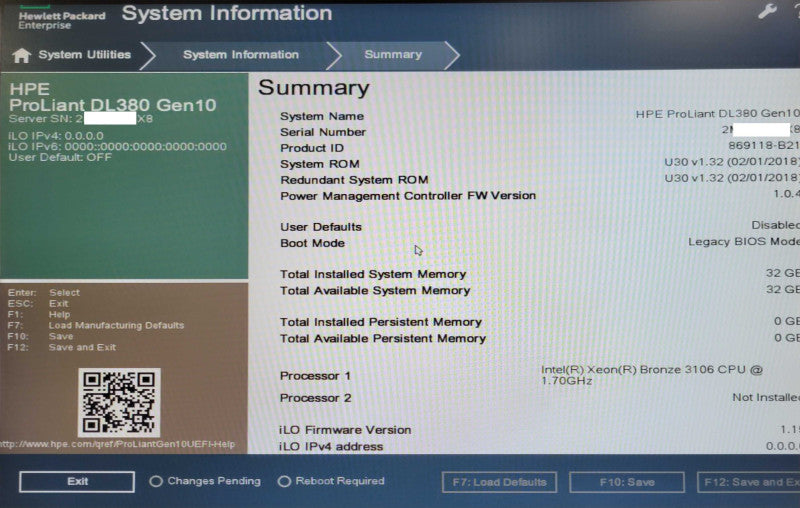Select the Product ID row
The height and width of the screenshot is (508, 800).
tap(539, 147)
